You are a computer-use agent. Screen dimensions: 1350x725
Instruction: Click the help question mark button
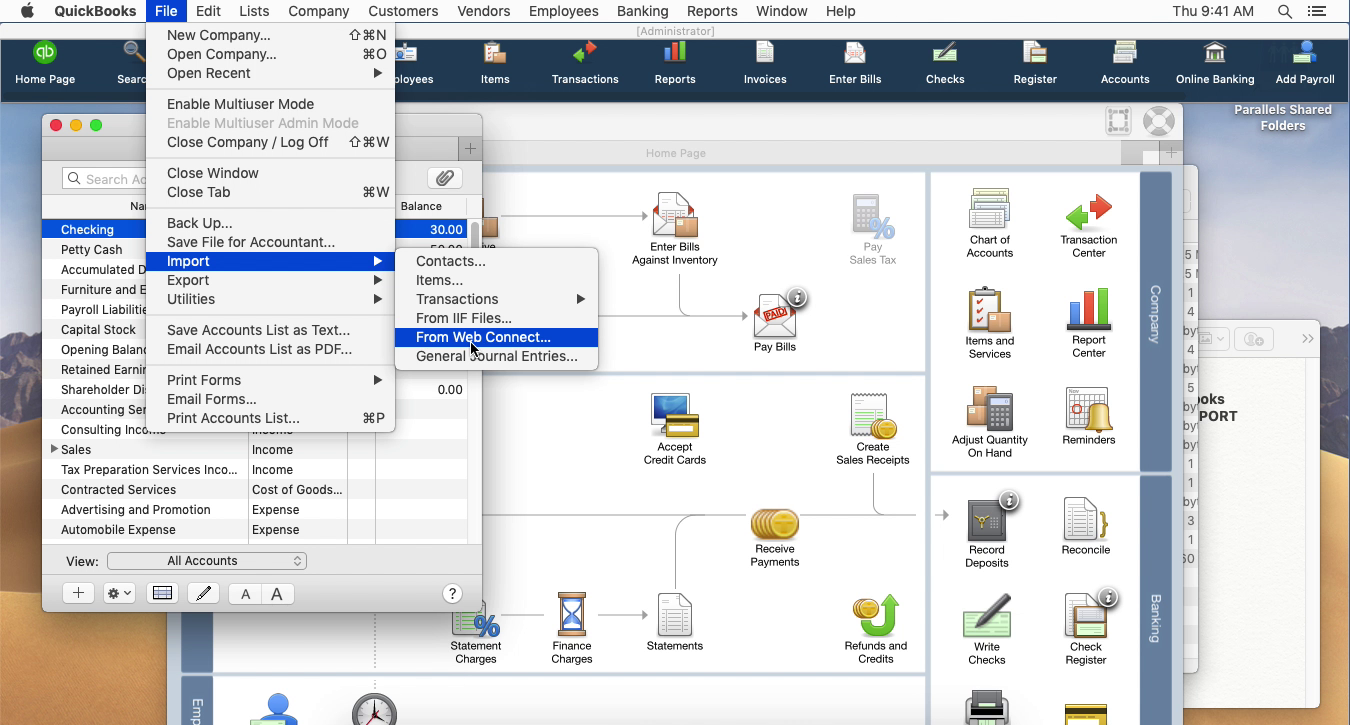point(452,593)
